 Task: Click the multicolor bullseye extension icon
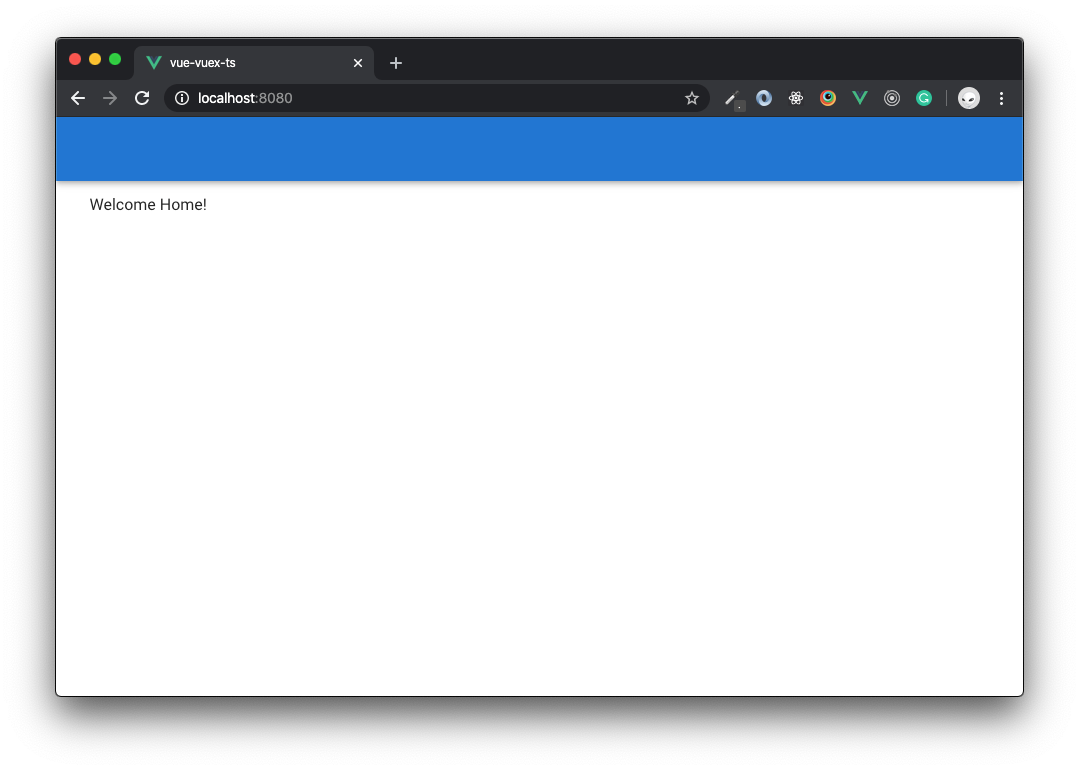[827, 98]
